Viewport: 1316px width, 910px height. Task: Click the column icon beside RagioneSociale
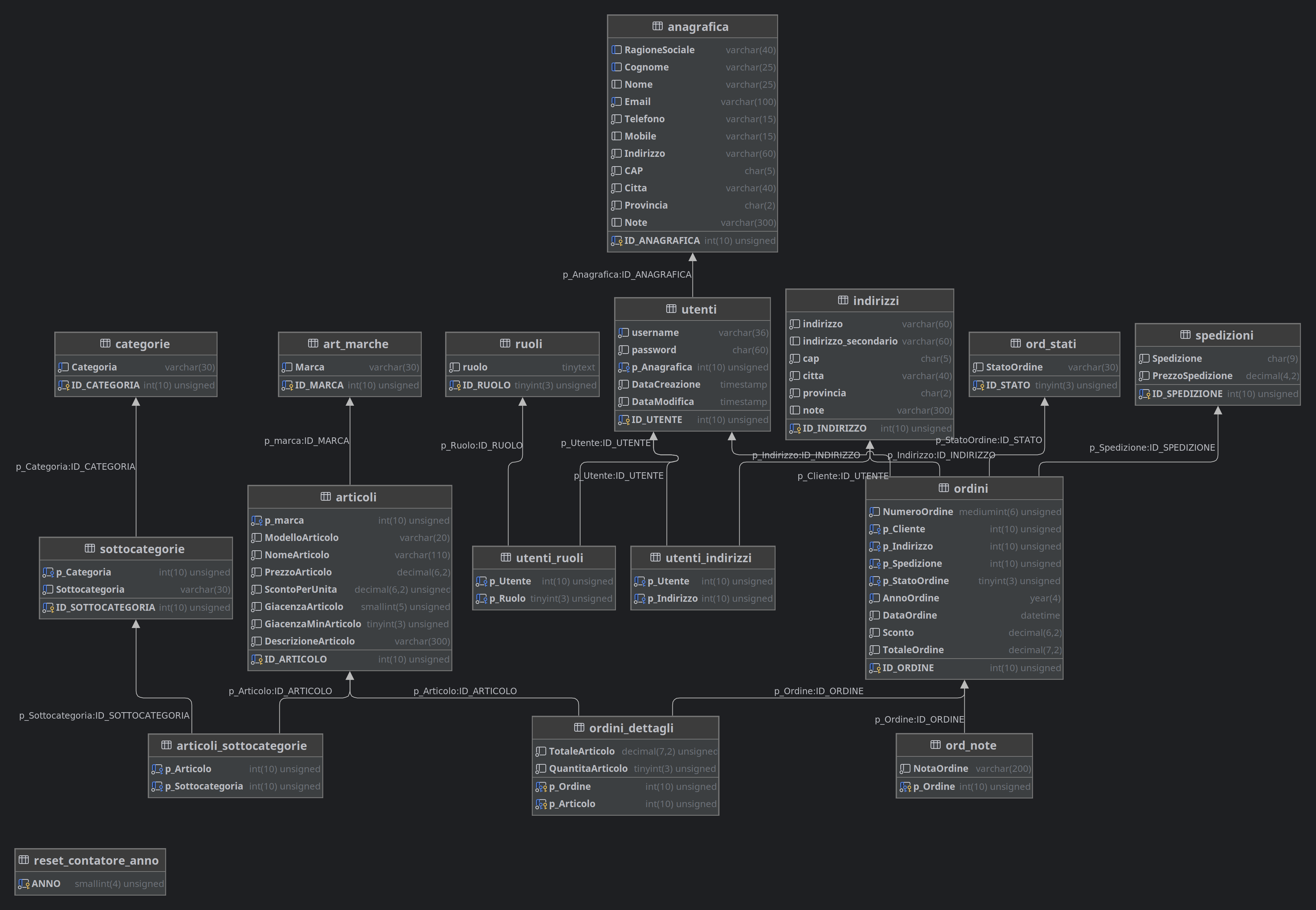(617, 50)
